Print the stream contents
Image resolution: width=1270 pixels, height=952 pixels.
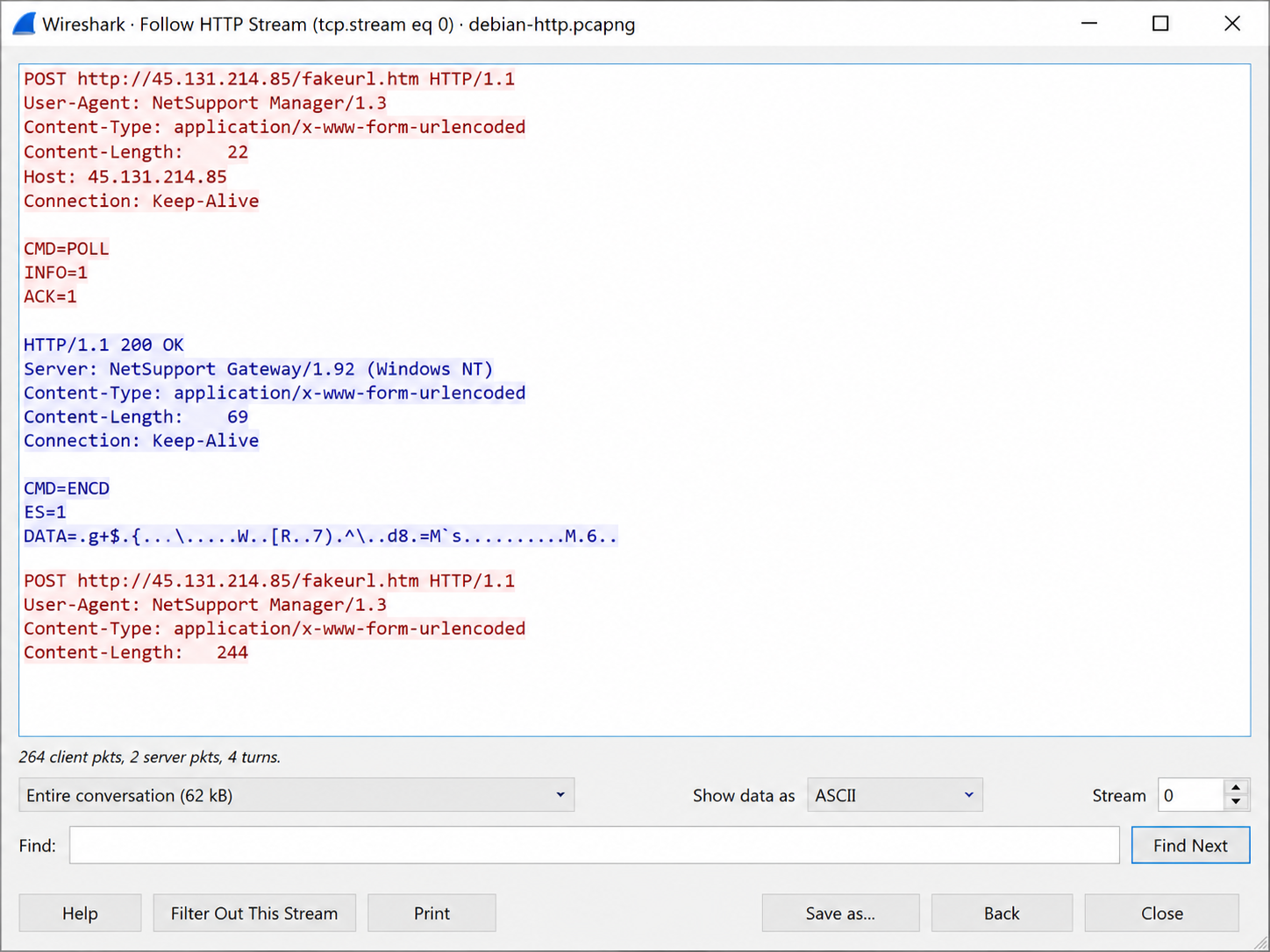(432, 913)
